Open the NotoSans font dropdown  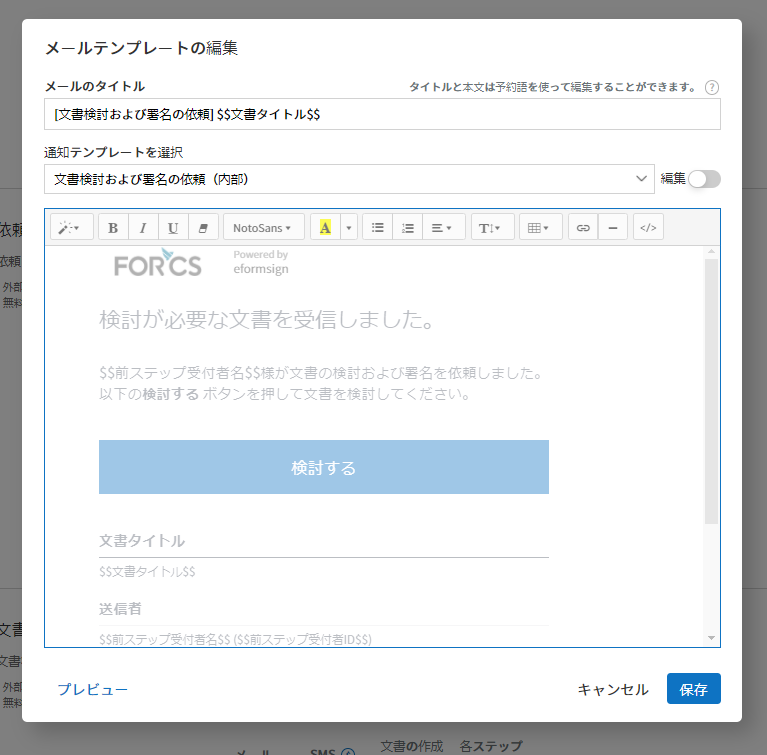point(262,228)
